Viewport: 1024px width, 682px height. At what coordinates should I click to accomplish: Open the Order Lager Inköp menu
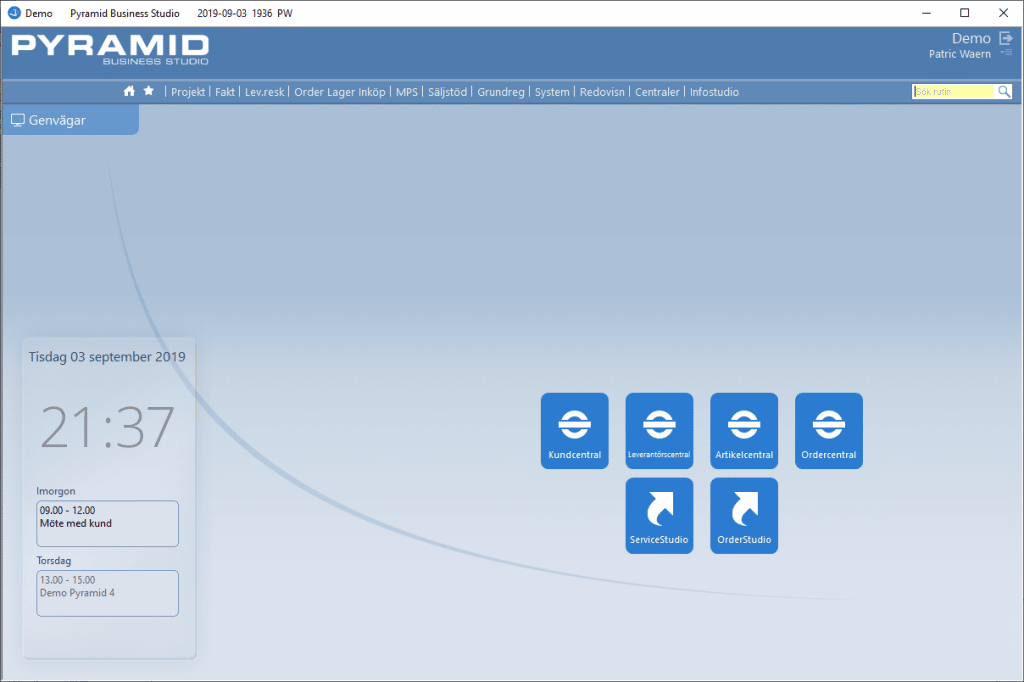pyautogui.click(x=340, y=92)
